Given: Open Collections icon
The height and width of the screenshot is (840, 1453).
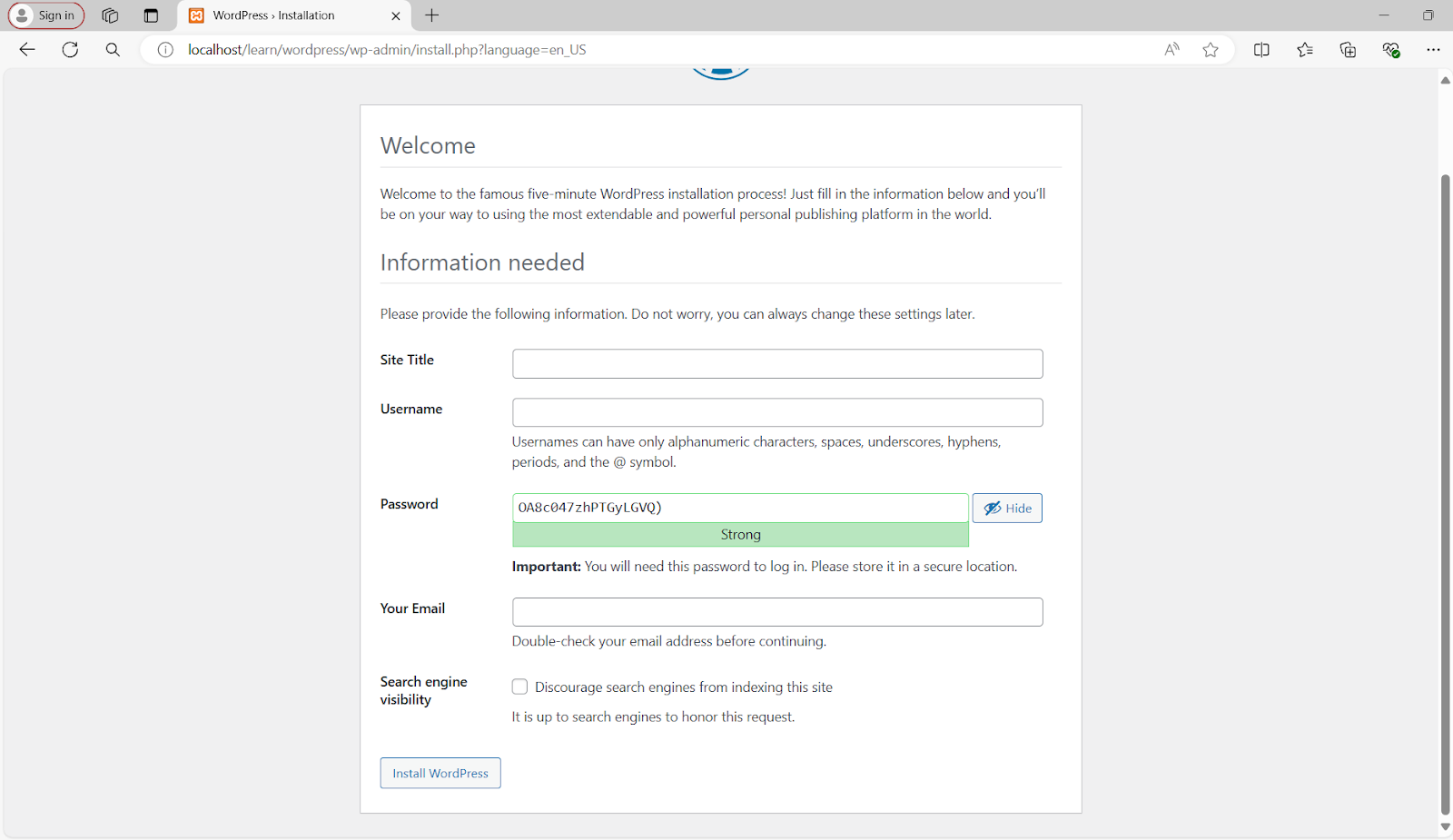Looking at the screenshot, I should [x=1348, y=50].
